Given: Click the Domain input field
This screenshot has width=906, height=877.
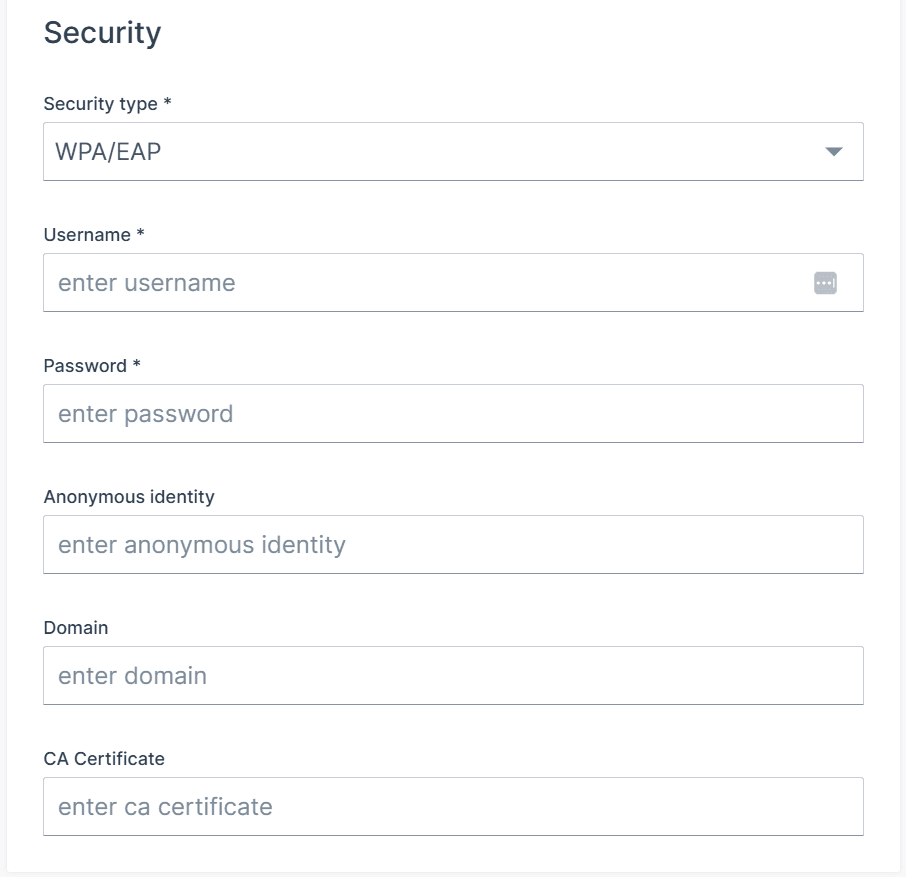Looking at the screenshot, I should (452, 676).
